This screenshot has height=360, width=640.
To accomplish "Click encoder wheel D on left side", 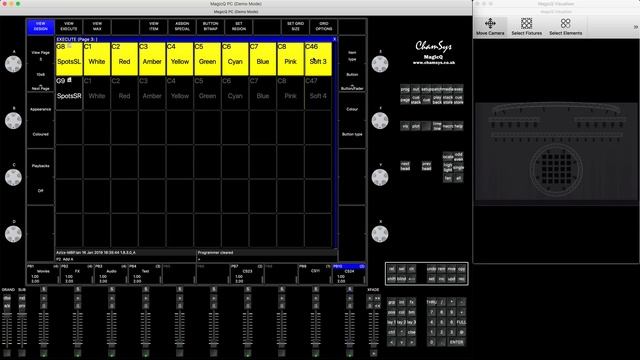I will pos(13,234).
